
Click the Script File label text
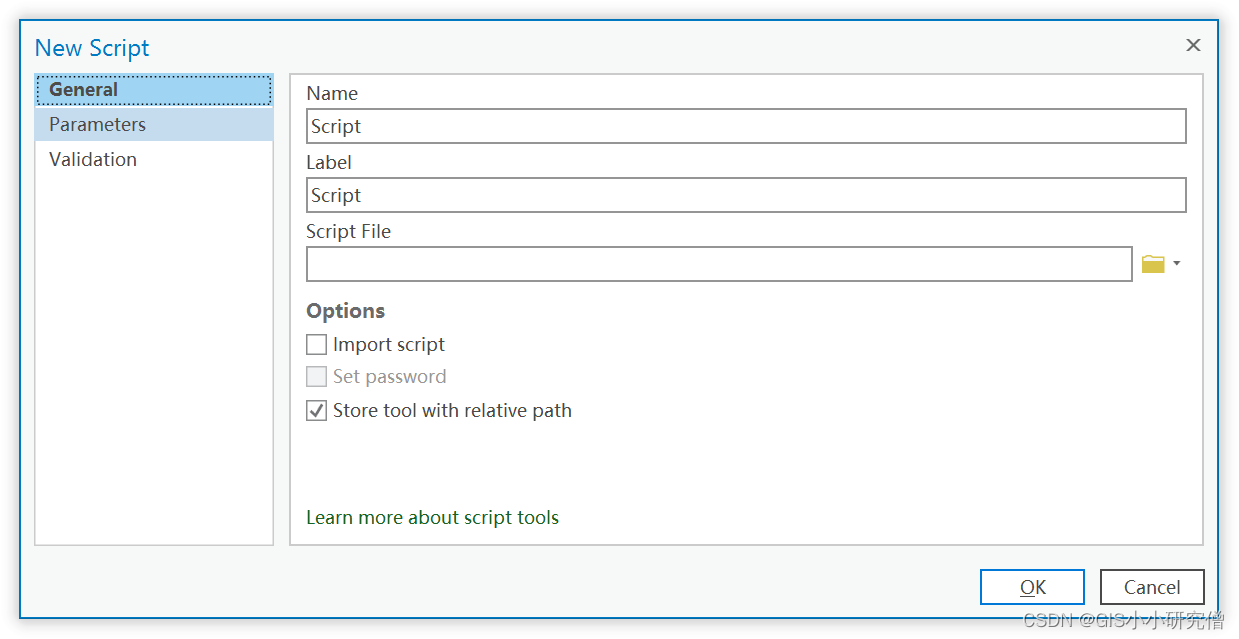(x=348, y=231)
